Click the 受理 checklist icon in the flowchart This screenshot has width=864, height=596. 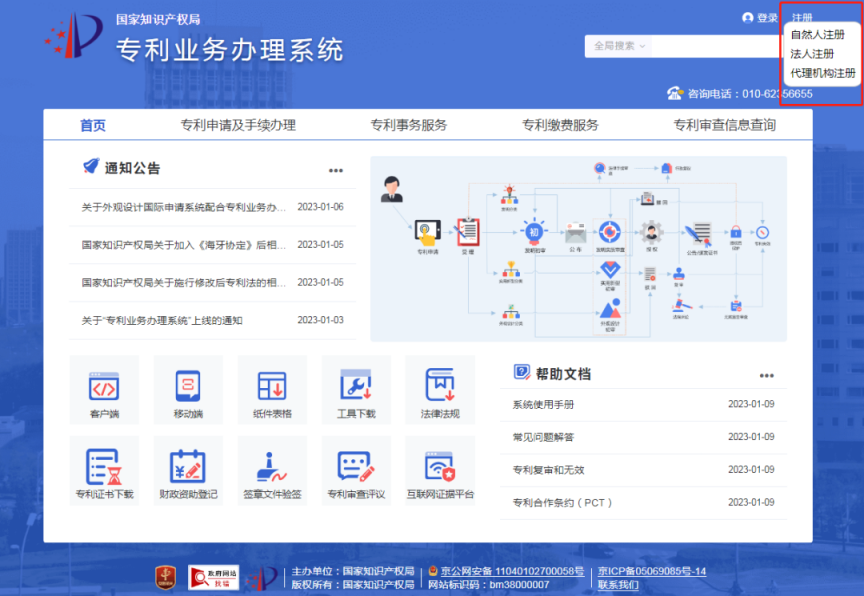[x=468, y=232]
